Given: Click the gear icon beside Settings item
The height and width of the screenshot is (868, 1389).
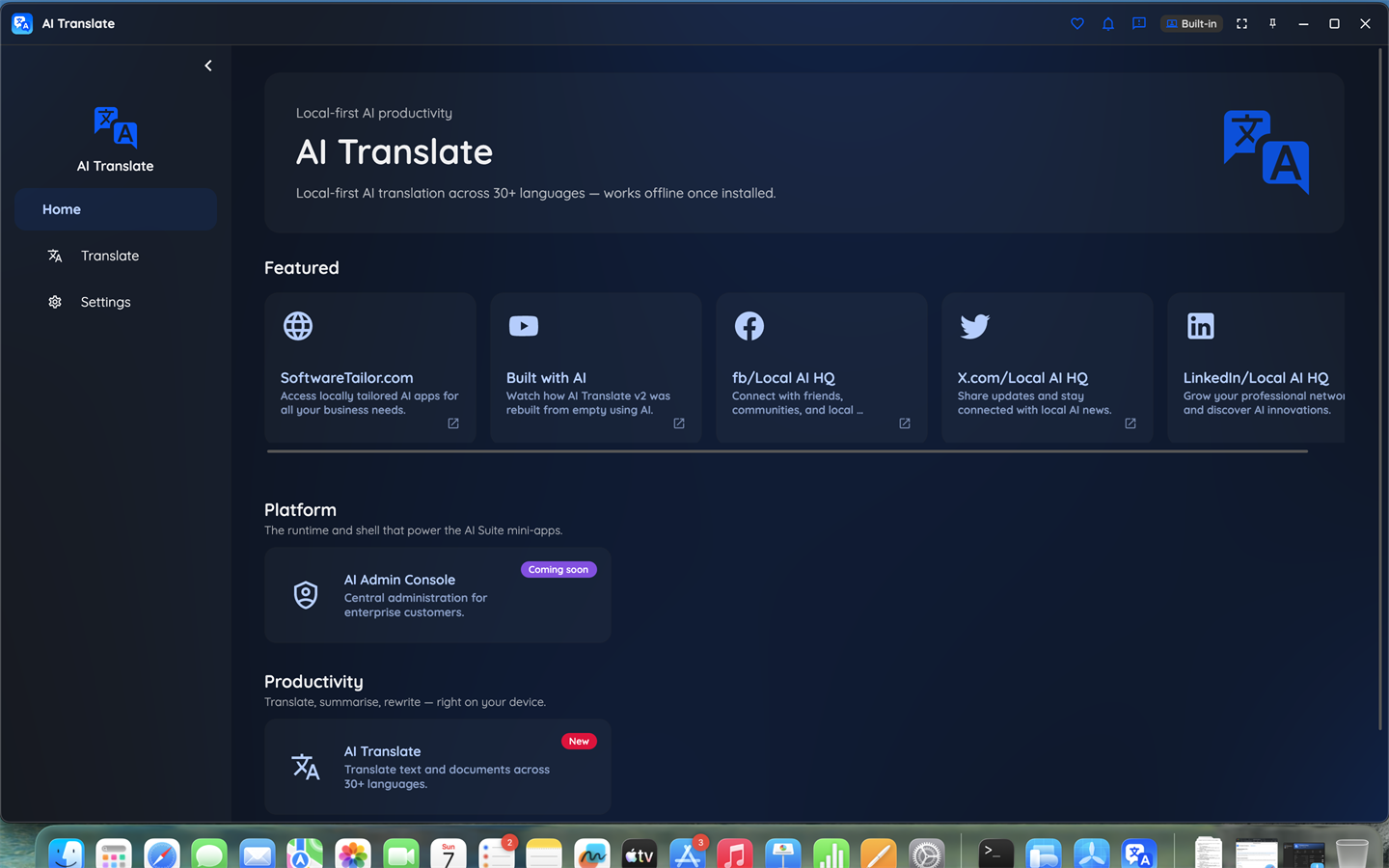Looking at the screenshot, I should [55, 302].
